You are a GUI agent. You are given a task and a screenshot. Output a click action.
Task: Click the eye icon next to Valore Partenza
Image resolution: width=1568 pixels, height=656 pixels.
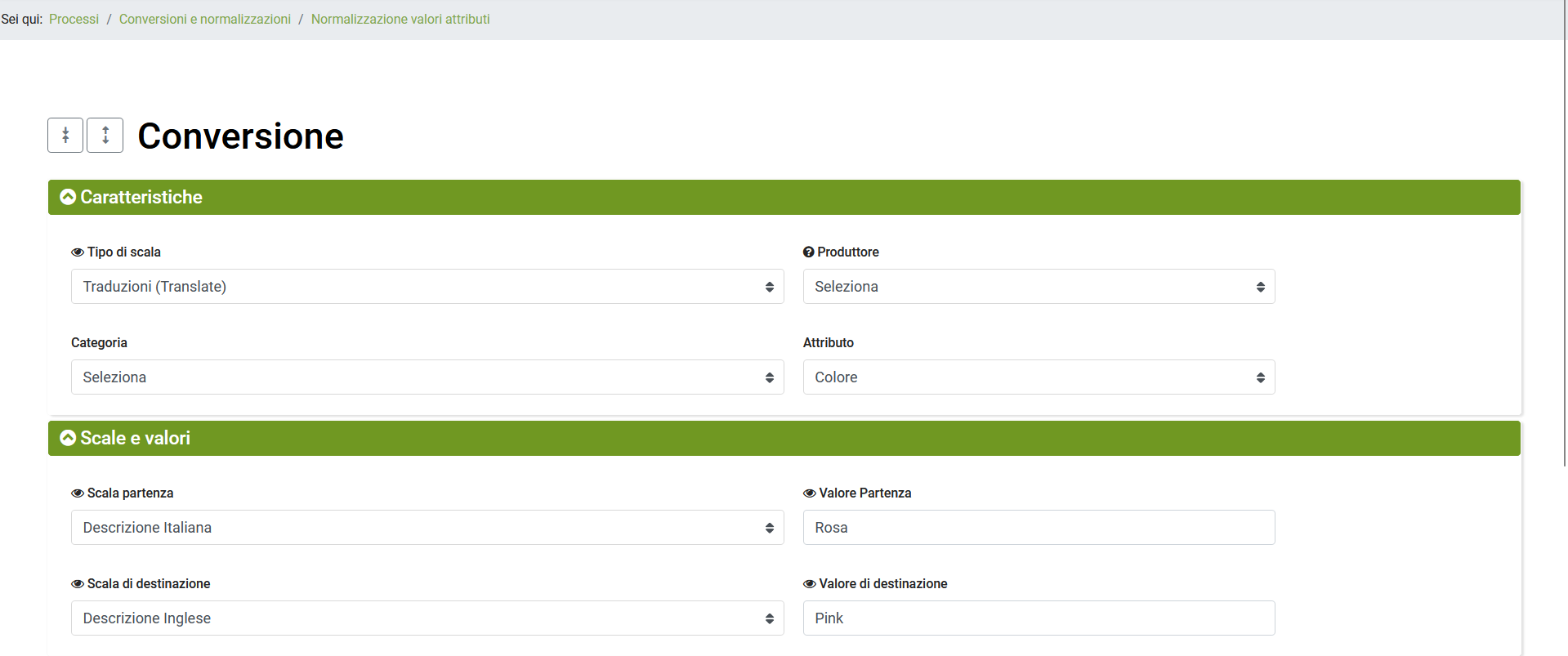(x=809, y=493)
